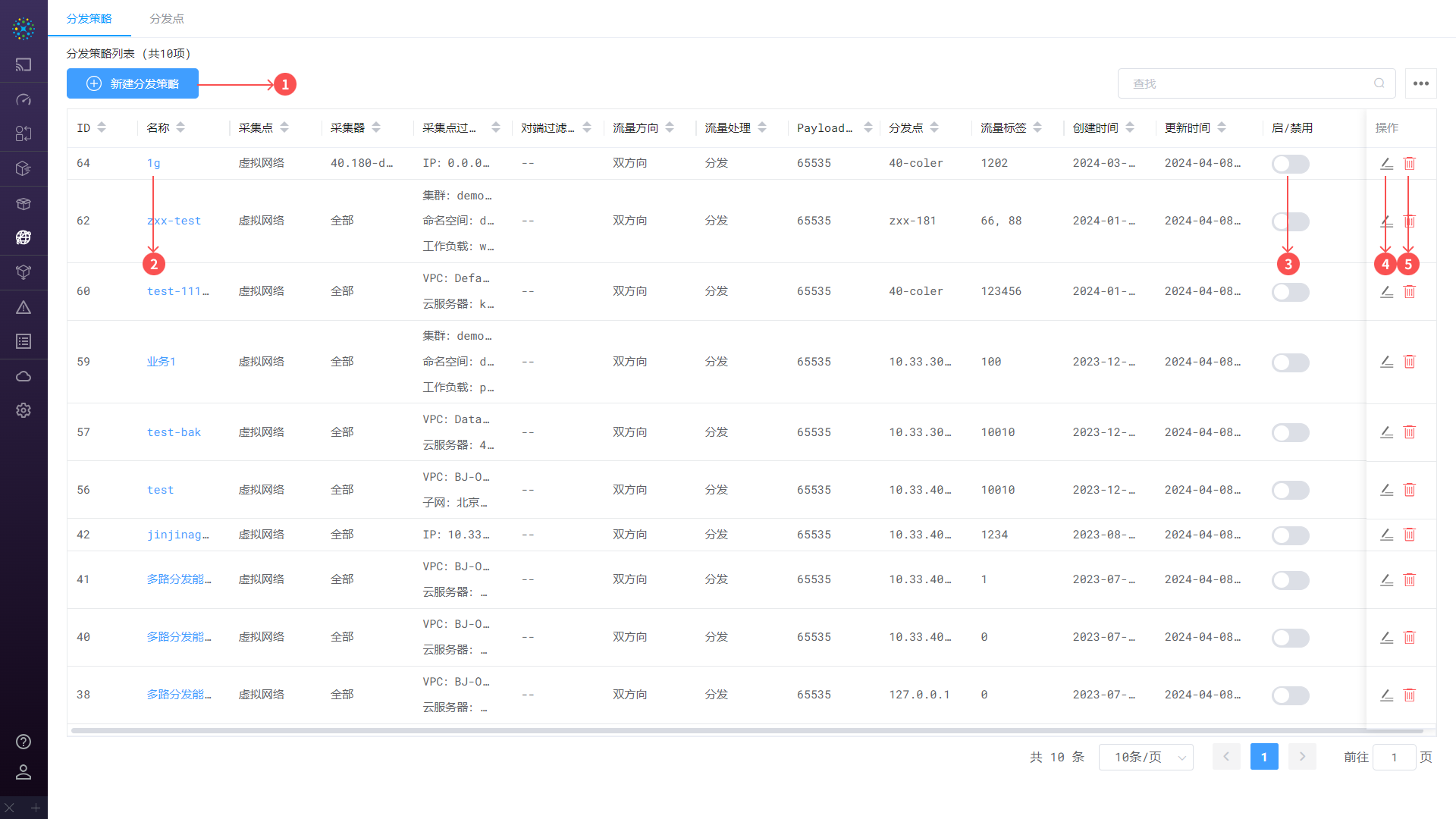Click the delete icon for policy ID 38
This screenshot has height=819, width=1456.
click(x=1409, y=695)
